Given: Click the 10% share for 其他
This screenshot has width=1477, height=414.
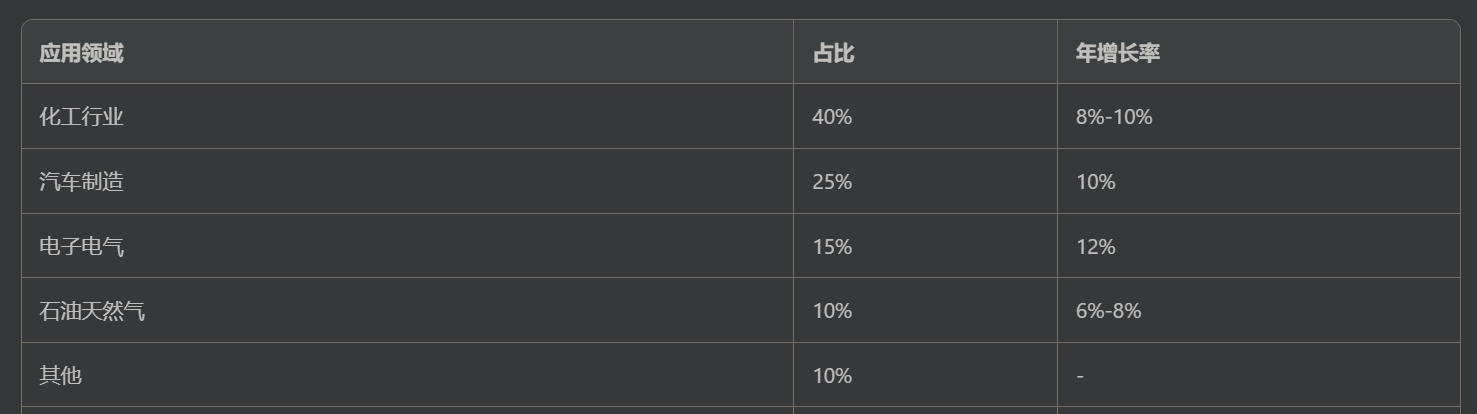Looking at the screenshot, I should 926,375.
